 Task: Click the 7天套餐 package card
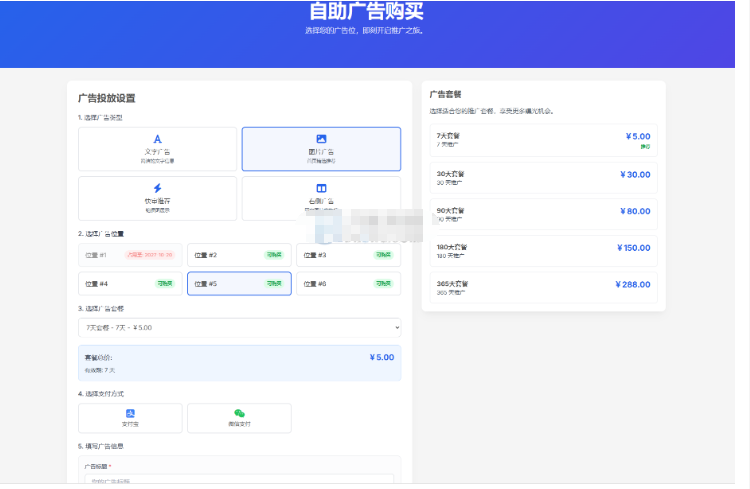[543, 140]
